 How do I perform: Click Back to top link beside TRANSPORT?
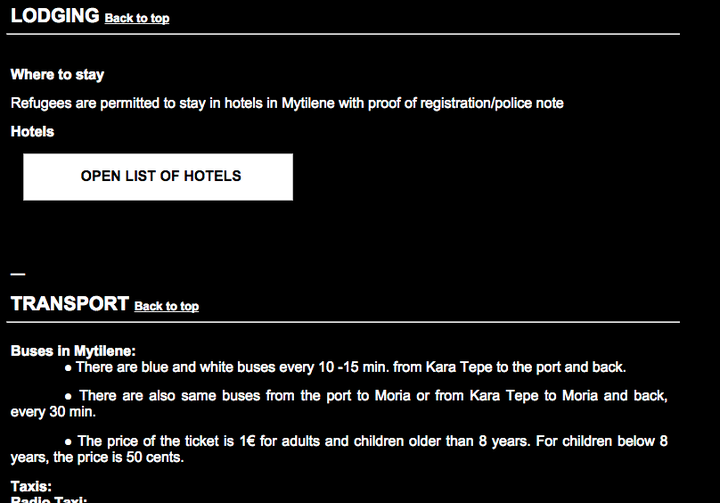point(166,306)
